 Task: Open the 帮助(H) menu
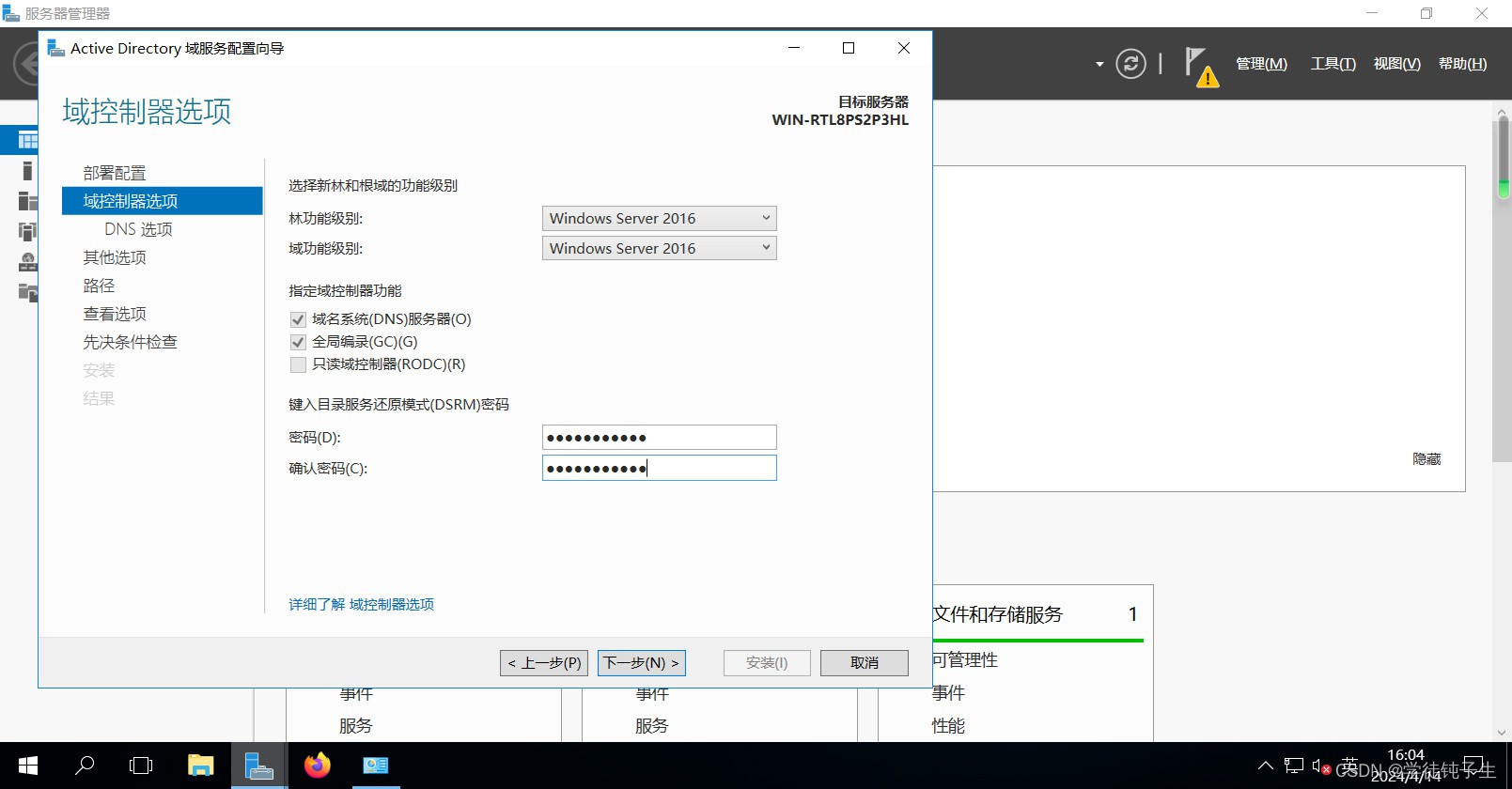[x=1462, y=64]
